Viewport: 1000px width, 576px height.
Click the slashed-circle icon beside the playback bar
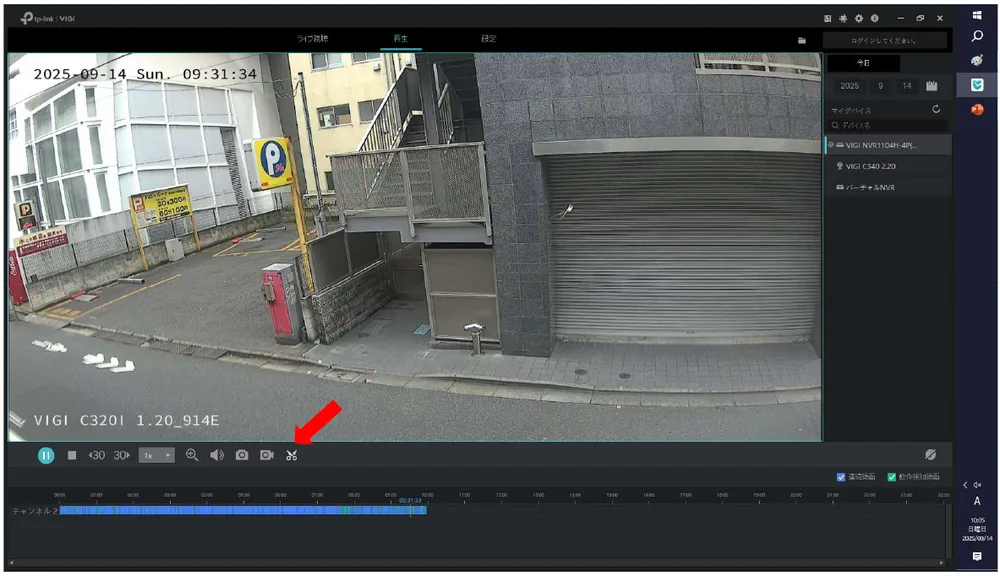(x=930, y=454)
